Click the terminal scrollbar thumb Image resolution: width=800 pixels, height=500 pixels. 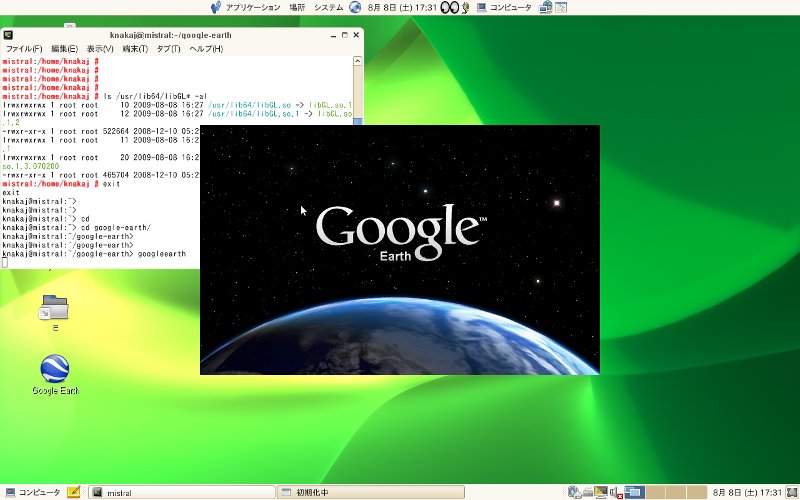coord(358,121)
